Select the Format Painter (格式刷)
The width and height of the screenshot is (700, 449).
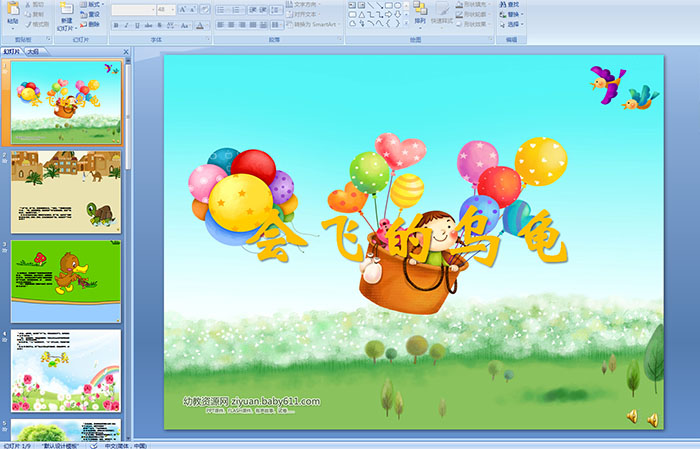[x=37, y=24]
